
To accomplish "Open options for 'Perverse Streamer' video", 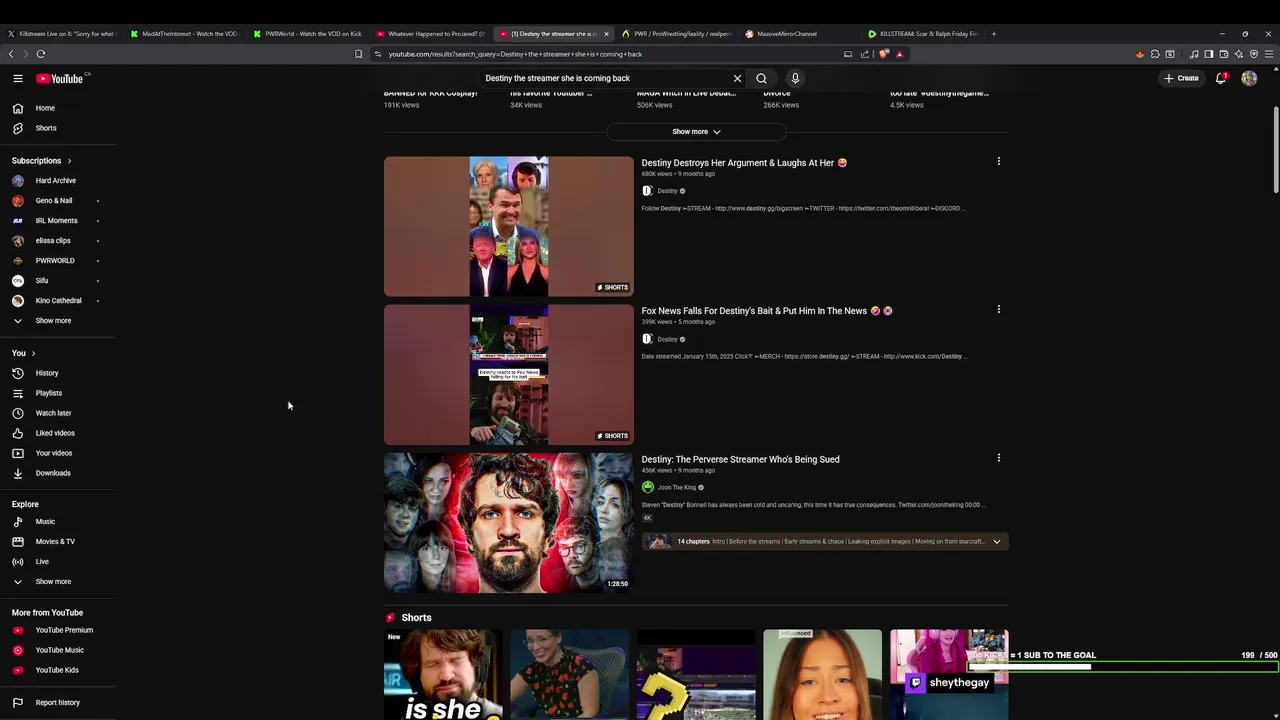I will click(x=998, y=458).
